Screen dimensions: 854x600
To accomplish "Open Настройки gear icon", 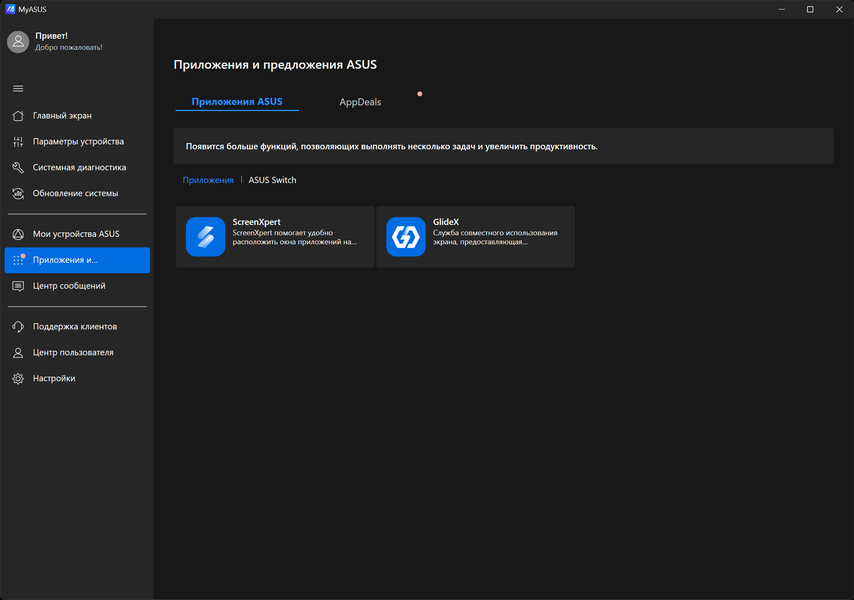I will (x=18, y=378).
